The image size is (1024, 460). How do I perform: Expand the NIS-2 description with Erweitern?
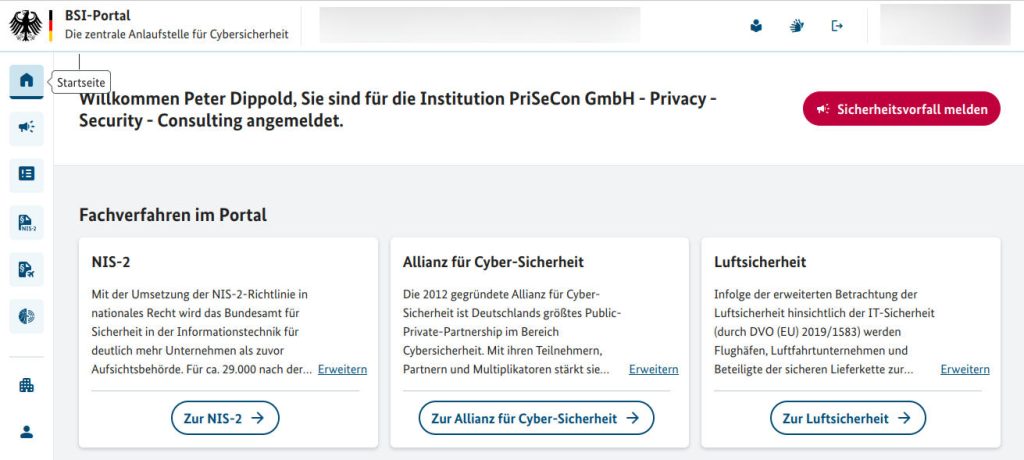(342, 369)
